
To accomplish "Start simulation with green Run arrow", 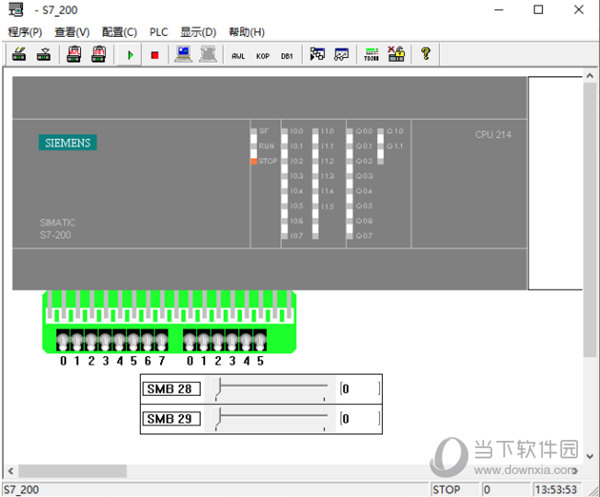I will (x=130, y=55).
